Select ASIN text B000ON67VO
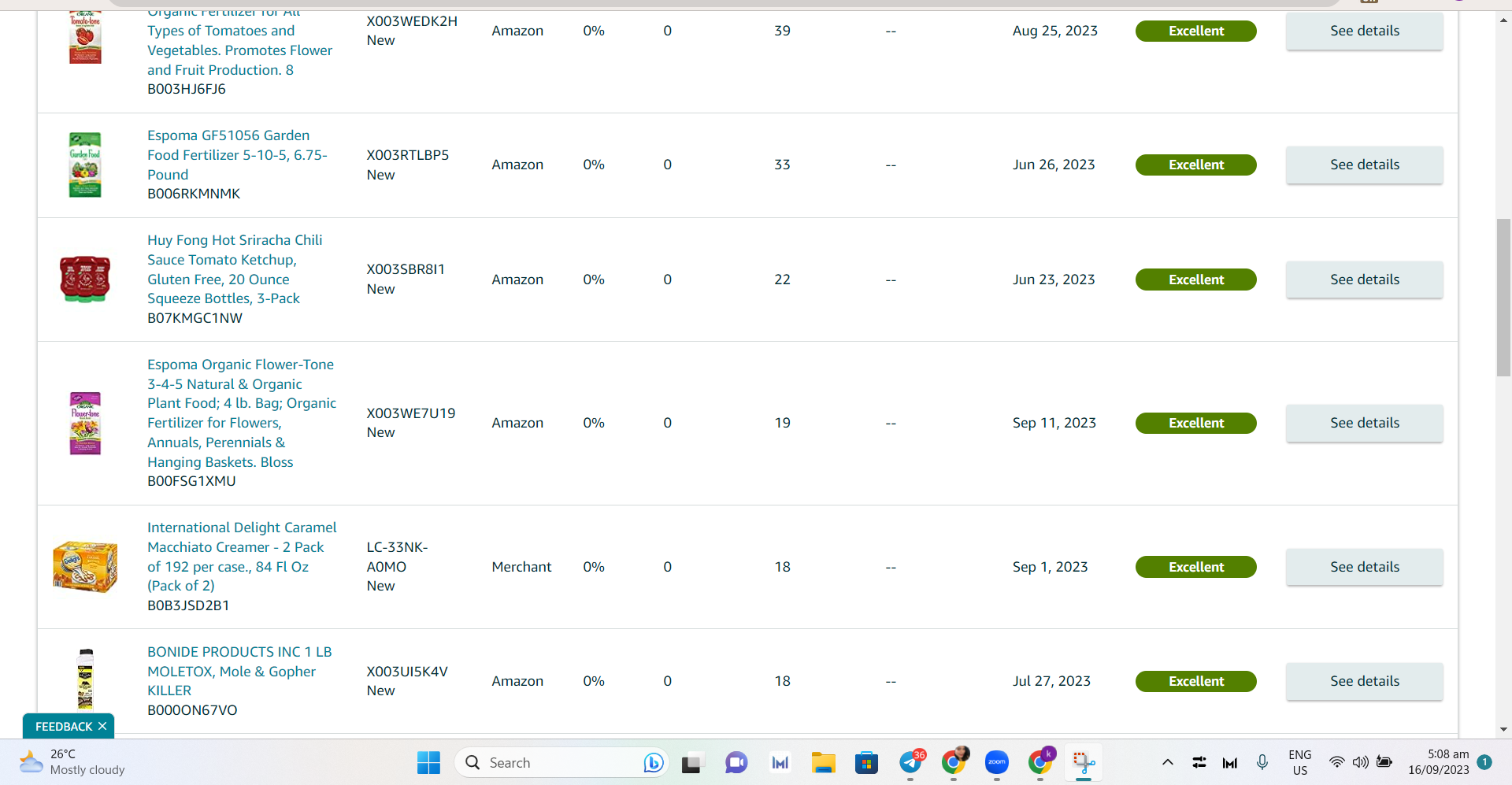The width and height of the screenshot is (1512, 785). [192, 710]
